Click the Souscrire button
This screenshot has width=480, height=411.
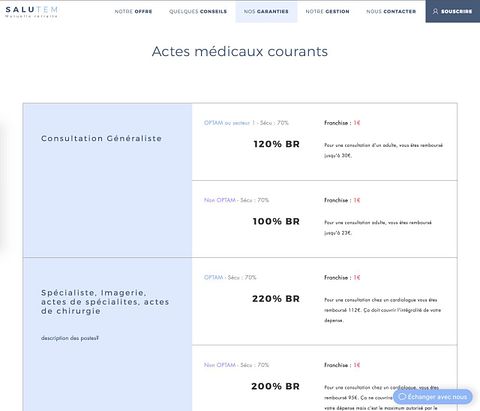point(453,11)
